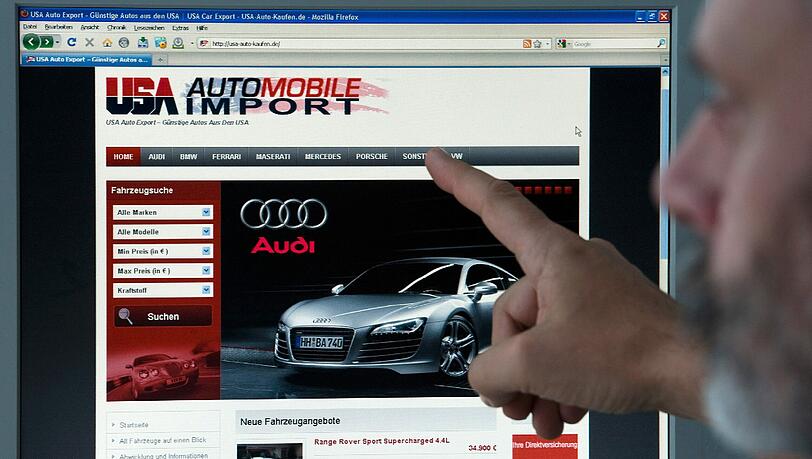Click the red Ihre Direktversicherung banner

tap(545, 446)
